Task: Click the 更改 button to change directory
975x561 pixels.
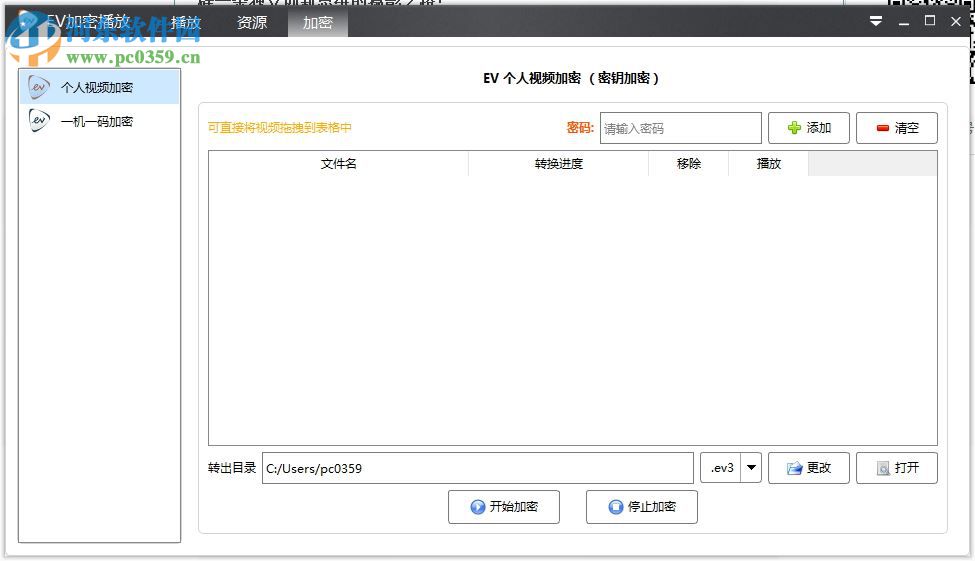Action: point(808,468)
